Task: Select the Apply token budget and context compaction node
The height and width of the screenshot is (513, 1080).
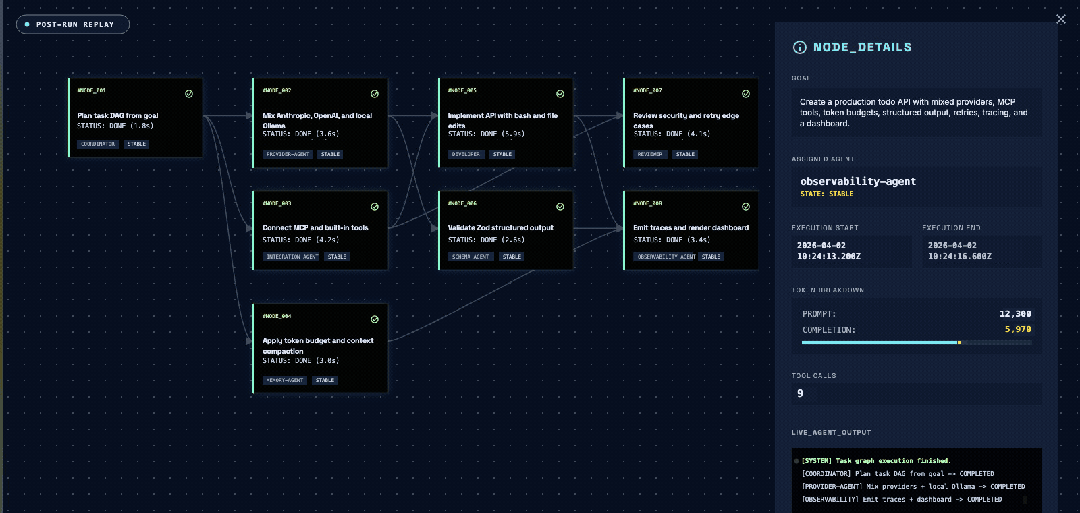Action: 321,349
